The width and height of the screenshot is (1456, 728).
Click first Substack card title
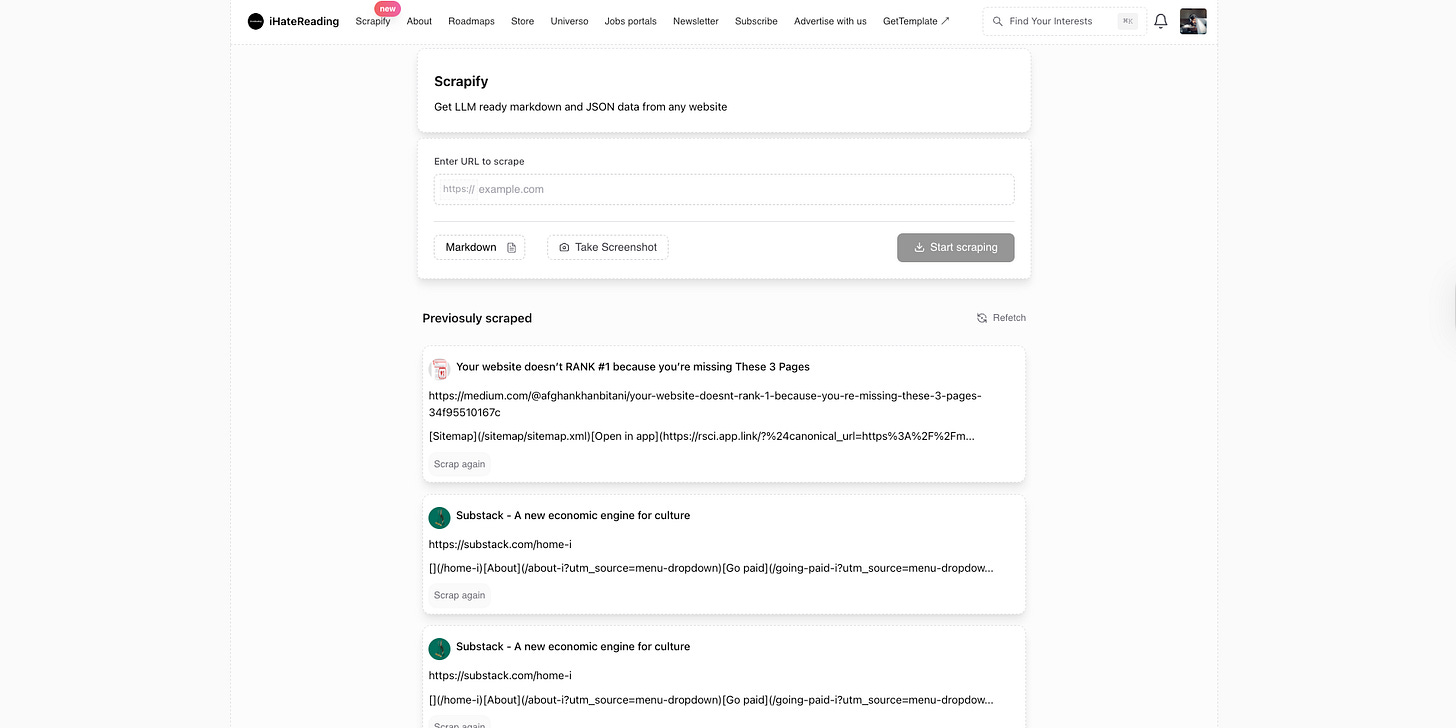573,516
